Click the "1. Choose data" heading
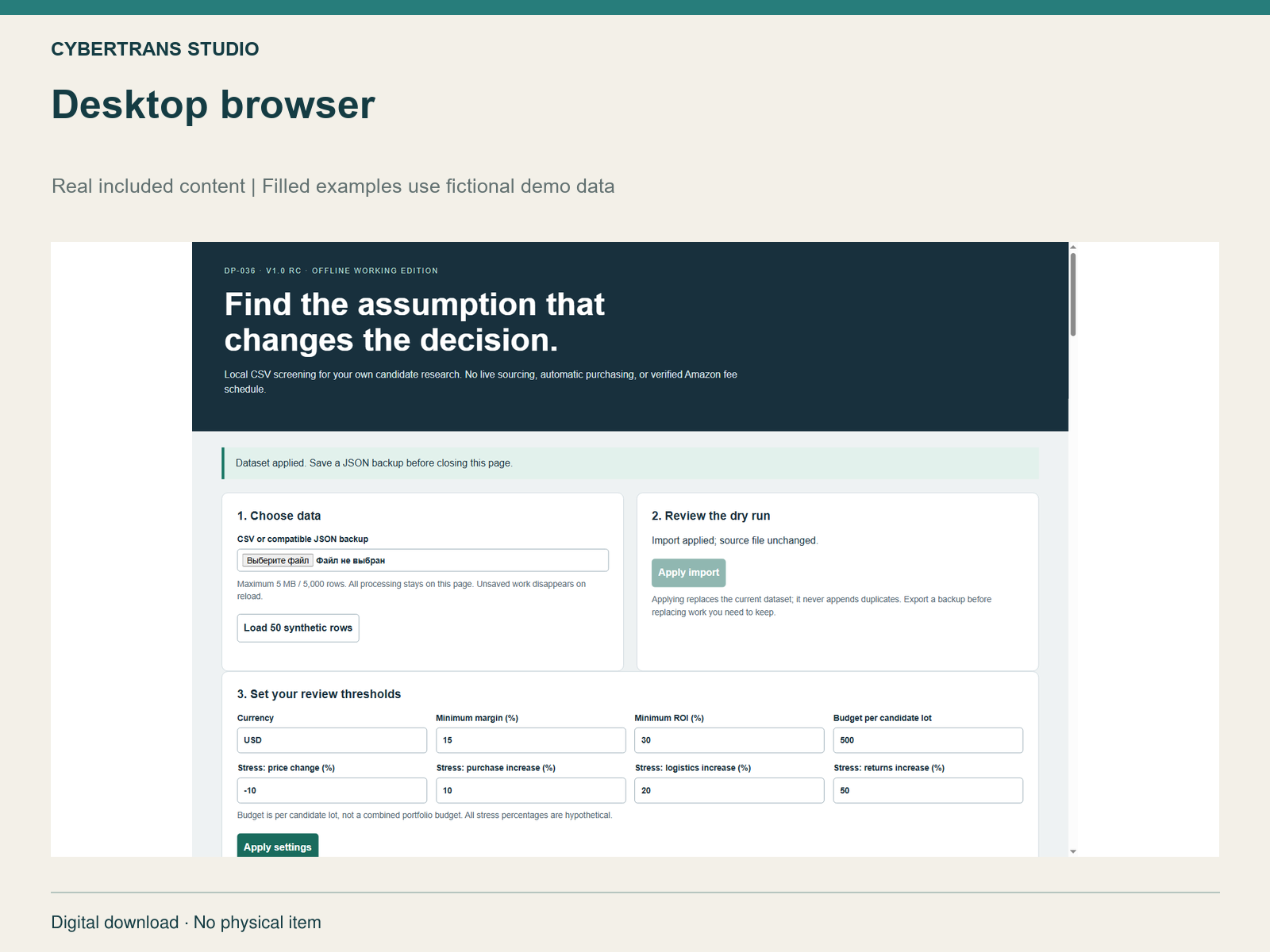This screenshot has width=1270, height=952. pyautogui.click(x=279, y=516)
